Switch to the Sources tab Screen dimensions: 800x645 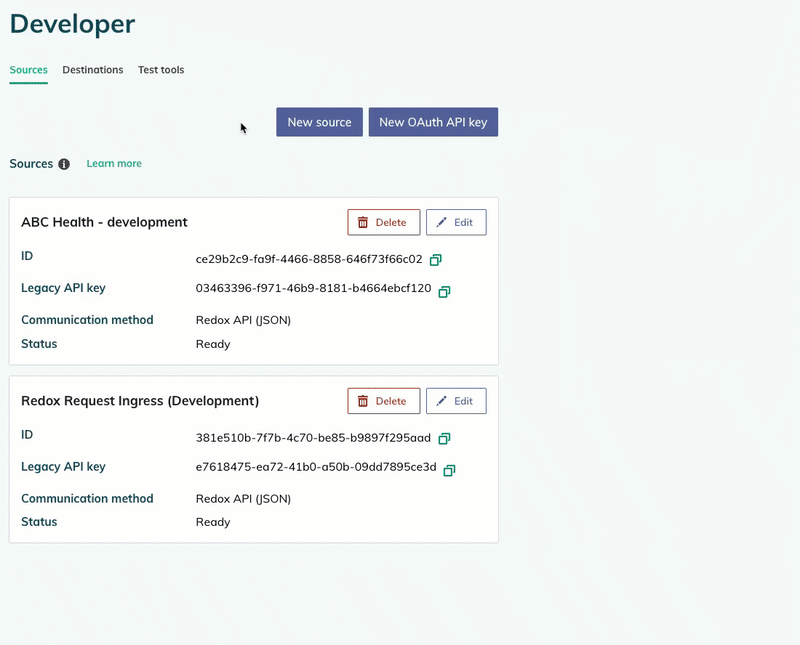pos(29,70)
